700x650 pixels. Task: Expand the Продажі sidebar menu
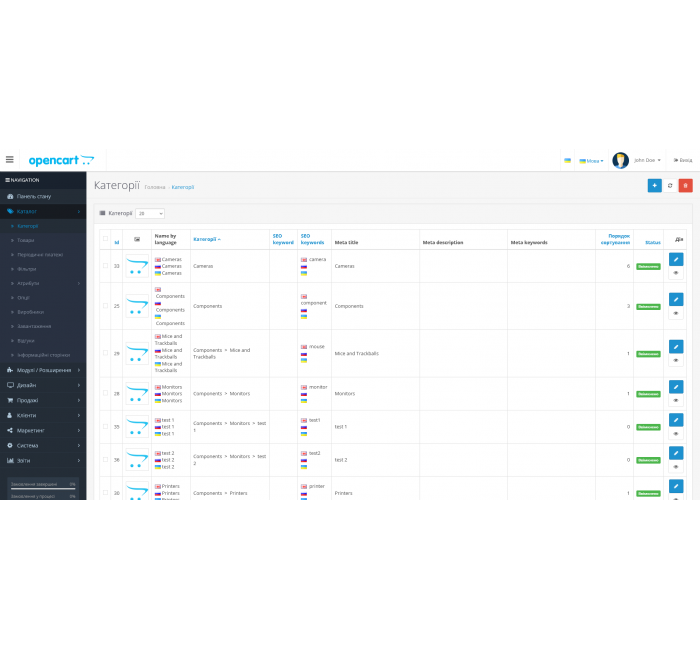click(x=43, y=400)
